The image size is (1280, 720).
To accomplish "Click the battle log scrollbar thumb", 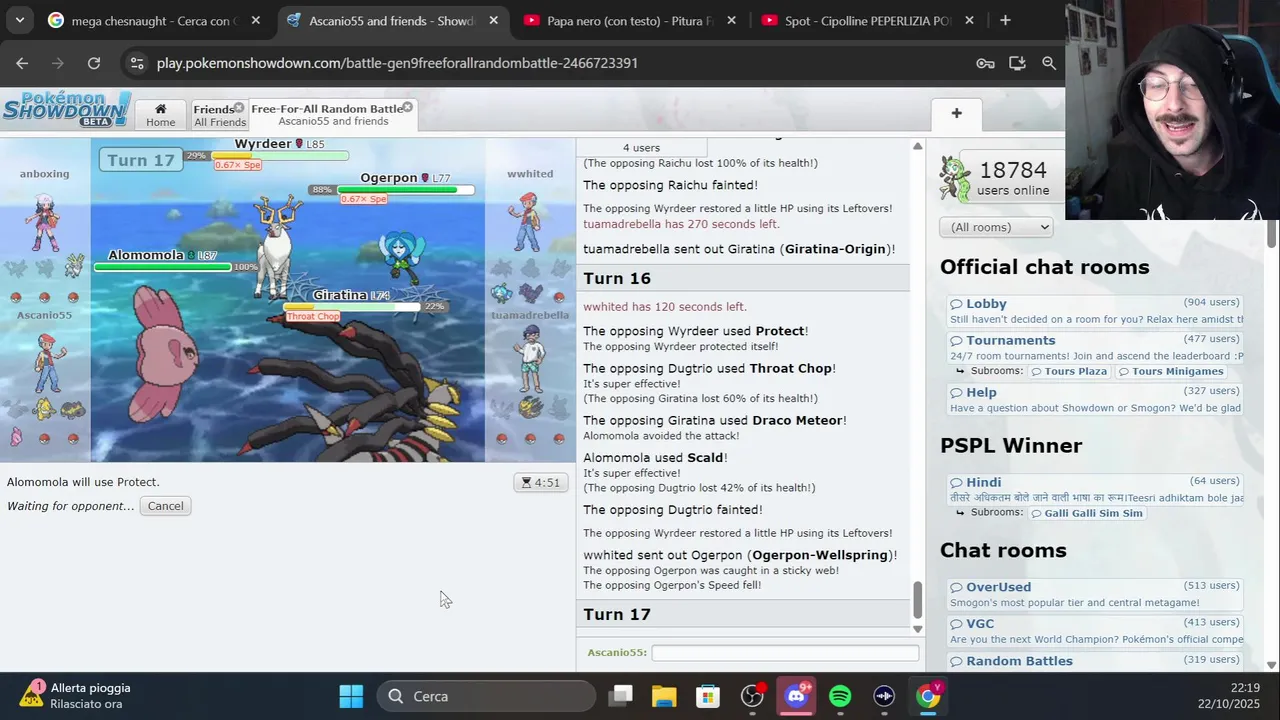I will coord(917,598).
